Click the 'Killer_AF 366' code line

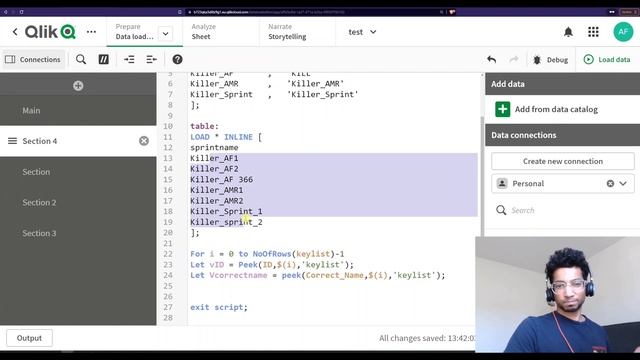pyautogui.click(x=221, y=180)
